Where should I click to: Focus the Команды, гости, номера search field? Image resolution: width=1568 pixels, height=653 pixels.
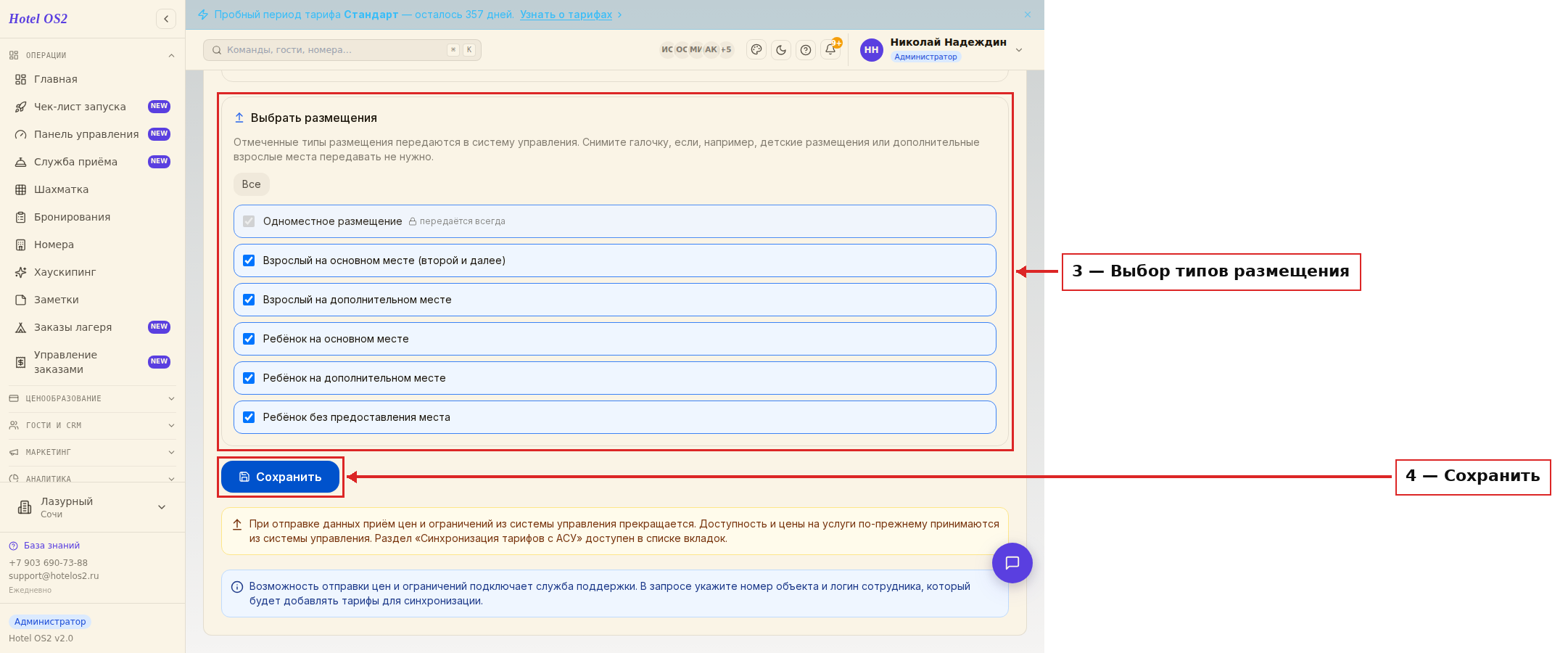[x=342, y=50]
